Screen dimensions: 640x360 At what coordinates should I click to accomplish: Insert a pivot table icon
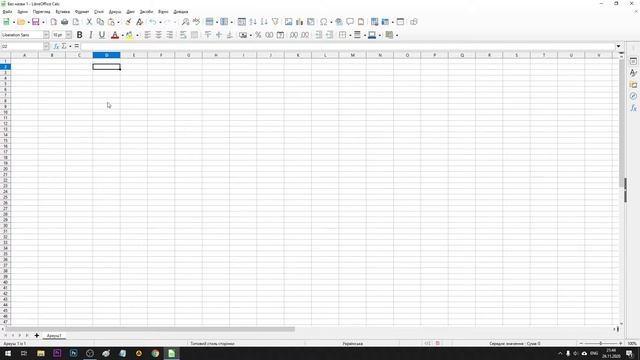[311, 22]
